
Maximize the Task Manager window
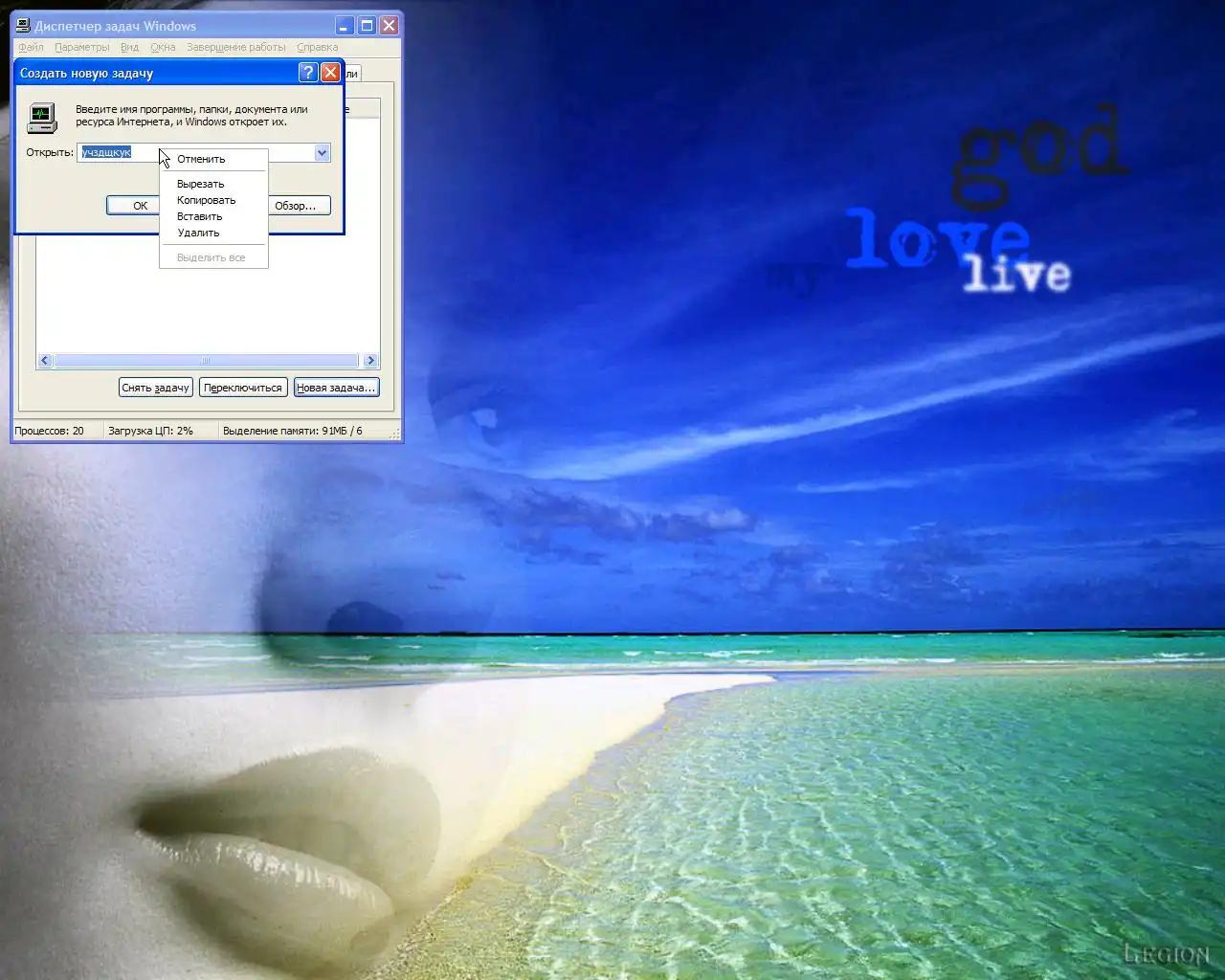(367, 26)
